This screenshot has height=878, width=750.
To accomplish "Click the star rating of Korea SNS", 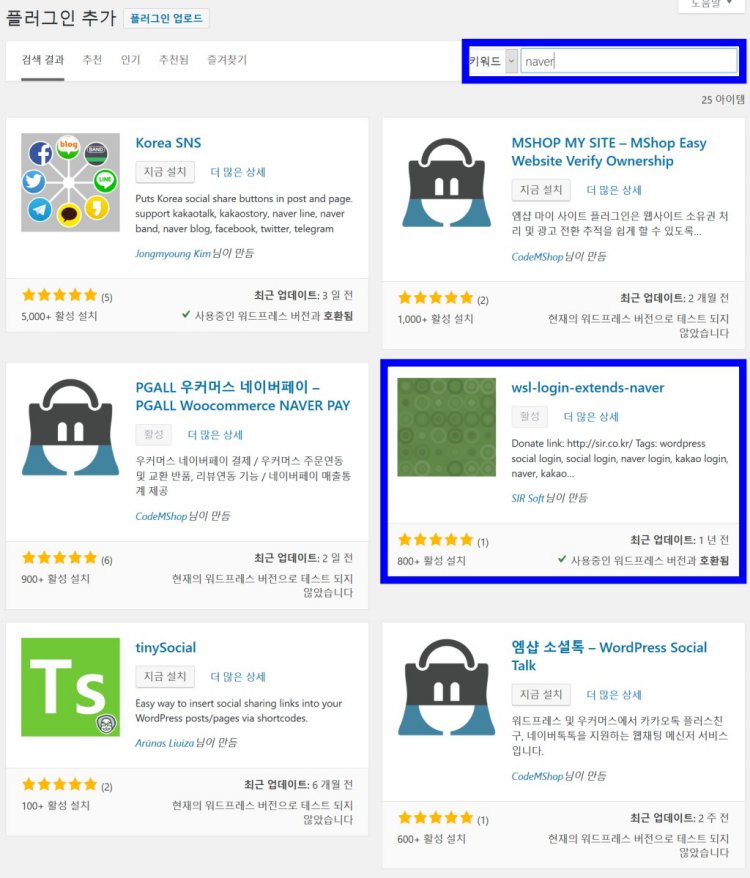I will [59, 295].
